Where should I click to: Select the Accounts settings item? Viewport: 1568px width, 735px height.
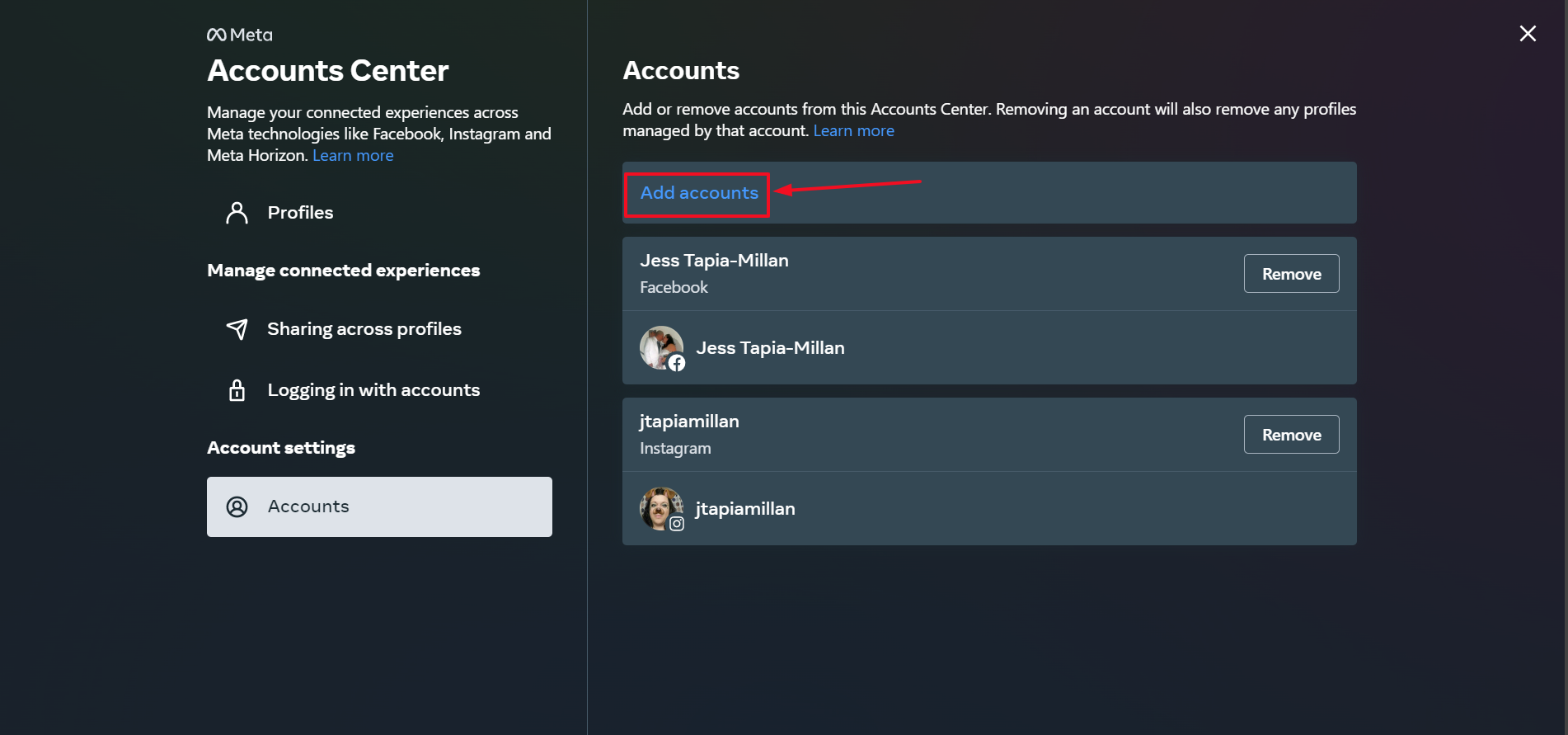coord(379,506)
